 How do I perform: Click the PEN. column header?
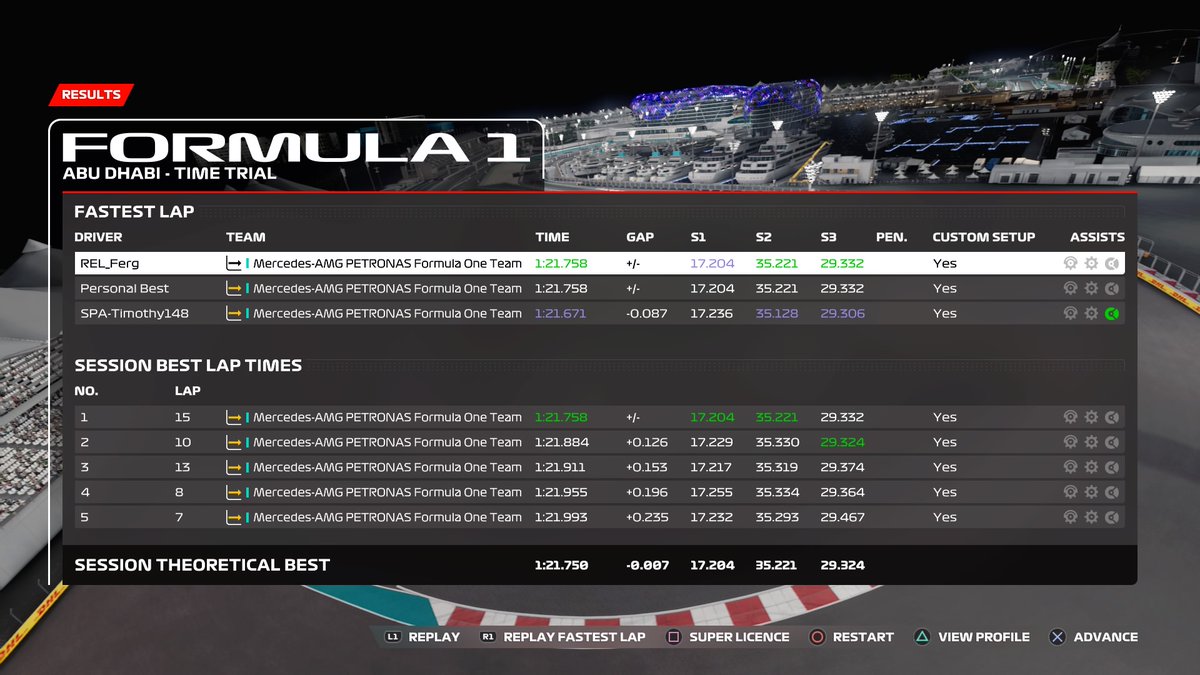pos(891,237)
